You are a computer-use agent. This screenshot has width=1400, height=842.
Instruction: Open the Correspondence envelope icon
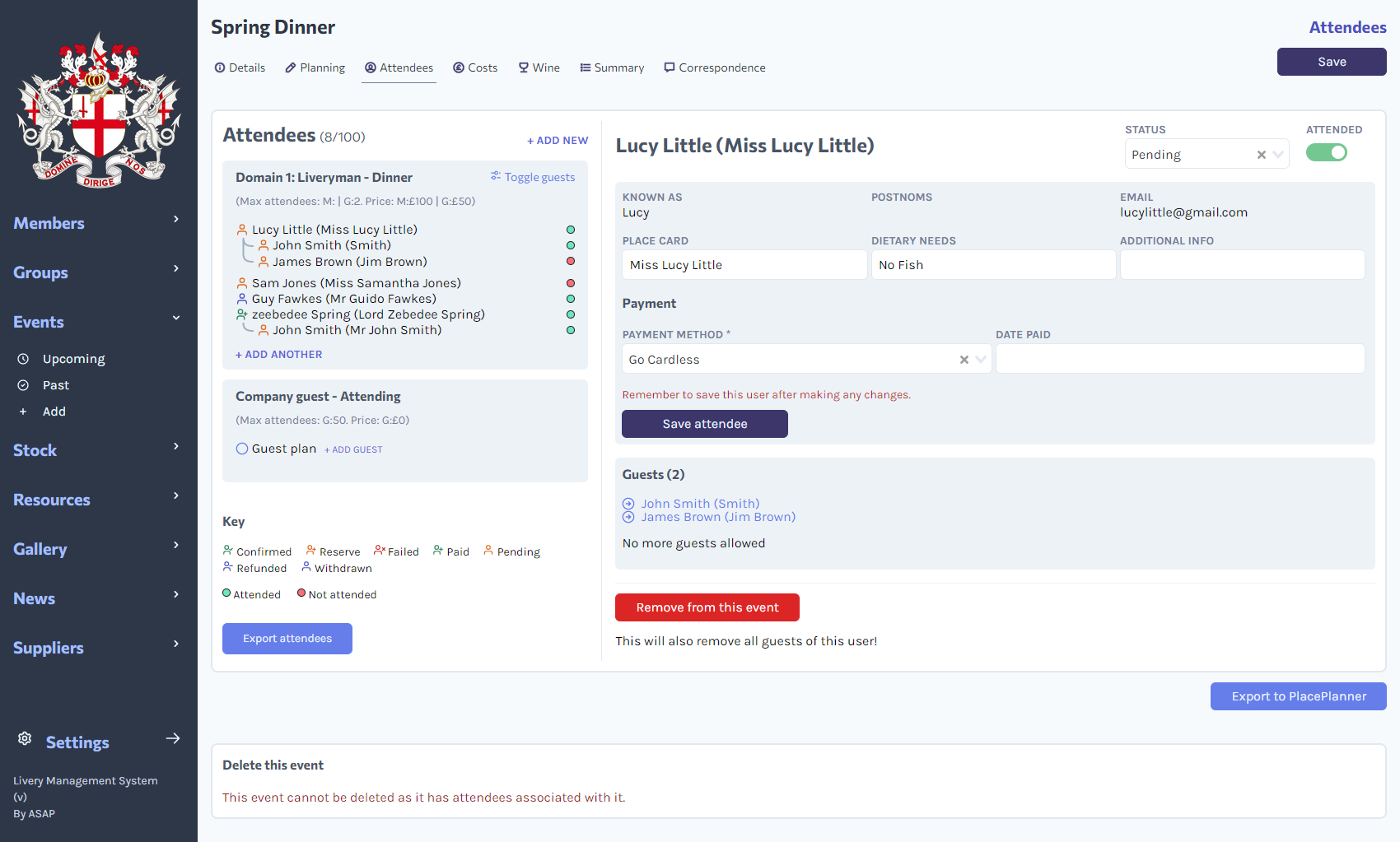coord(670,67)
